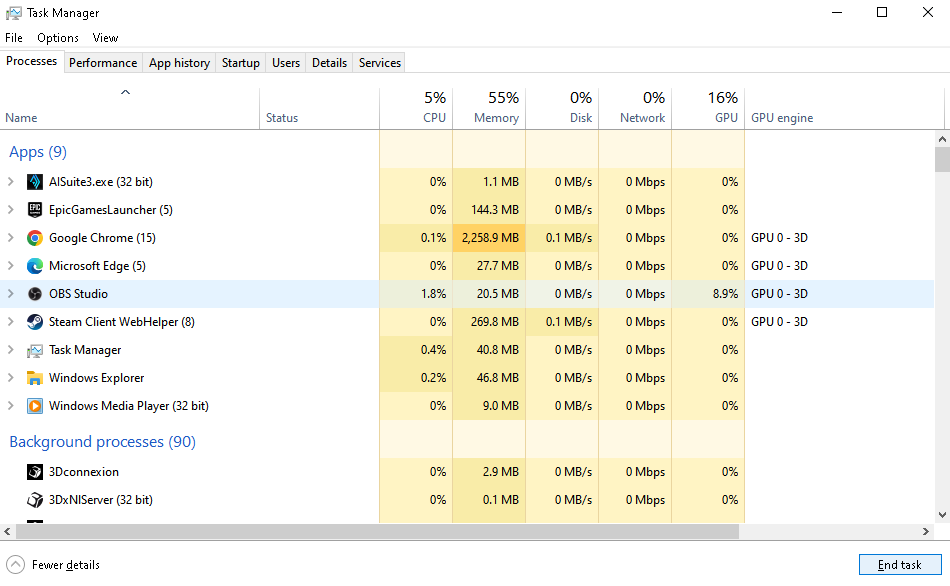Click the vertical scrollbar thumb
The image size is (950, 586).
942,159
